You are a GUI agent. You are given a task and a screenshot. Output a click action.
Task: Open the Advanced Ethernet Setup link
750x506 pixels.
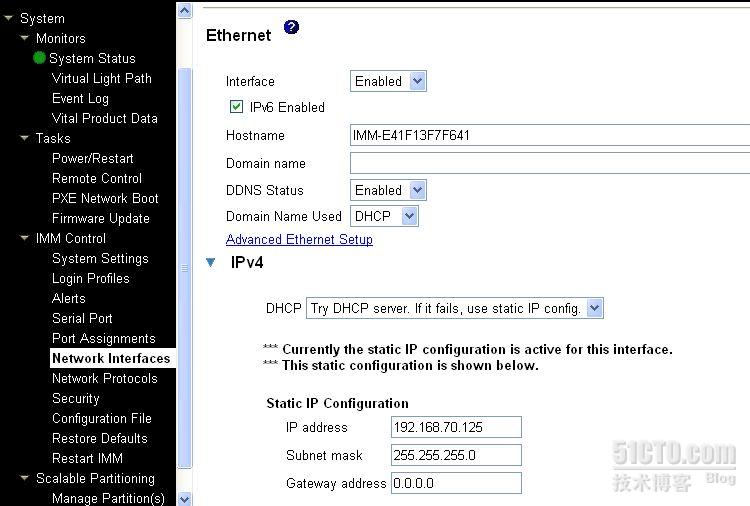coord(299,240)
